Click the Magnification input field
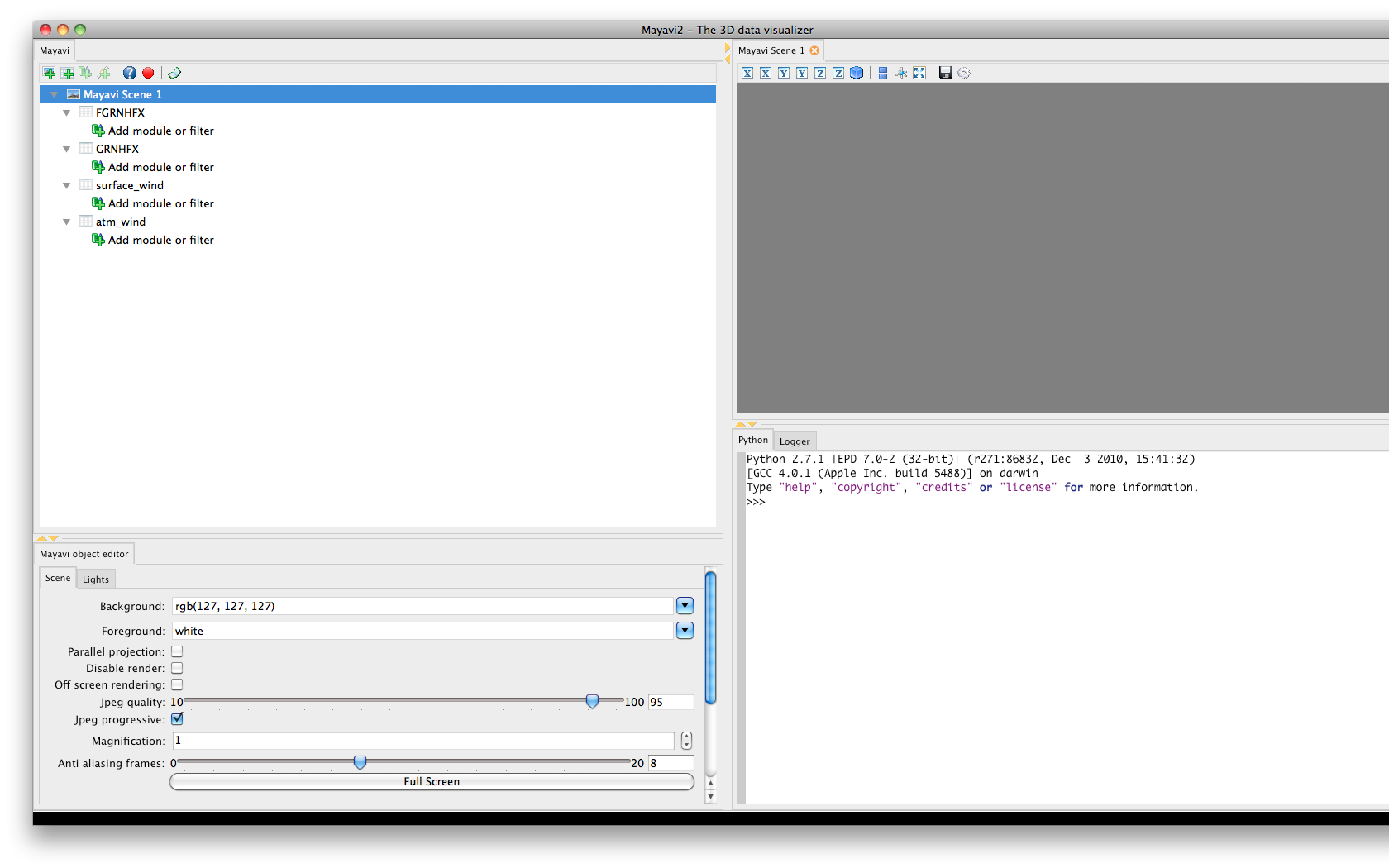 coord(423,741)
